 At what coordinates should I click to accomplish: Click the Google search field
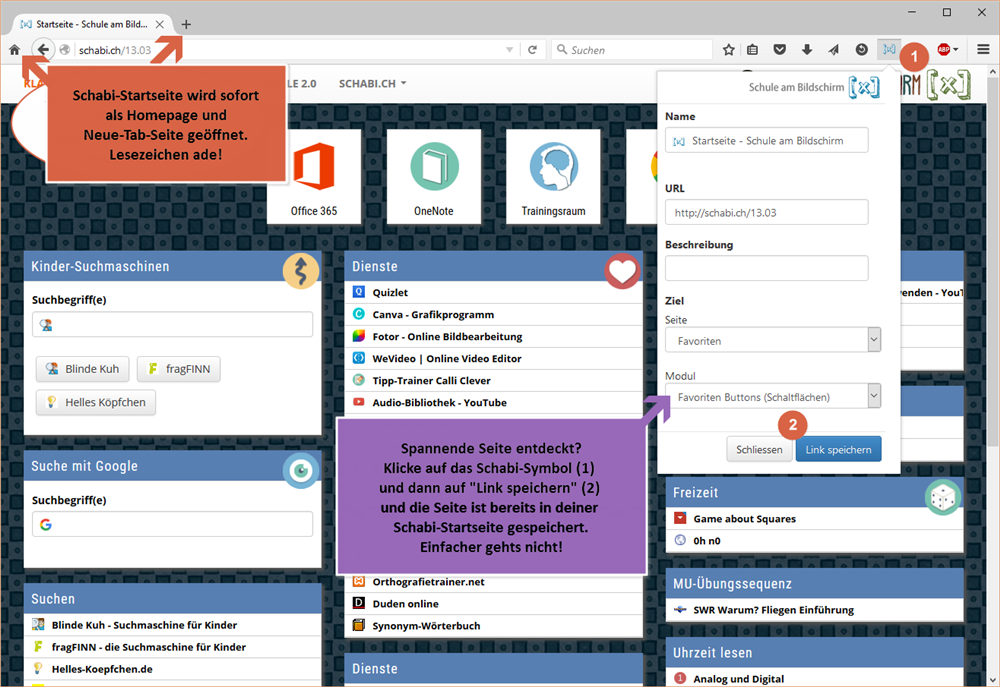[x=172, y=524]
